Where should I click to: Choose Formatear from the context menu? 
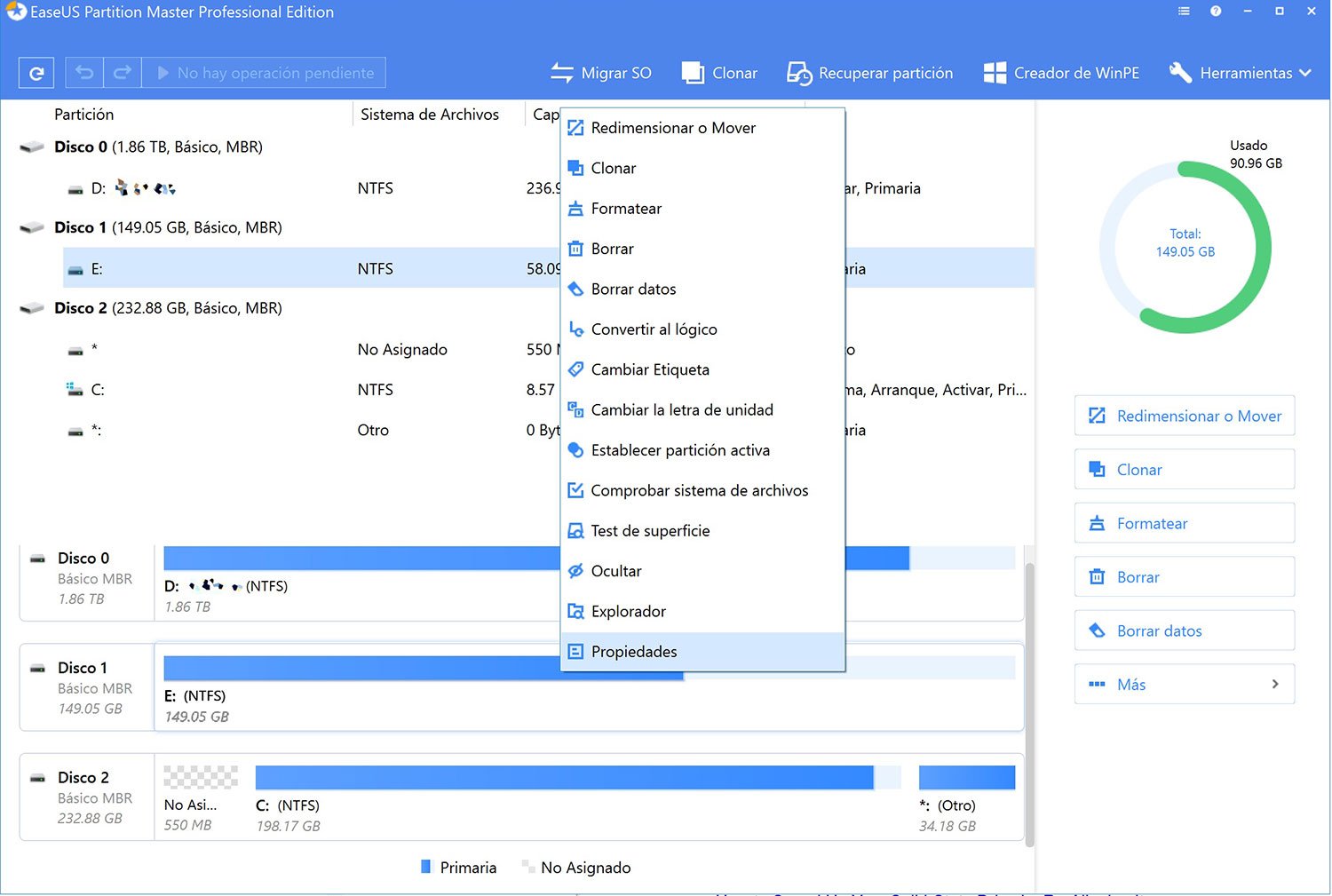click(626, 209)
